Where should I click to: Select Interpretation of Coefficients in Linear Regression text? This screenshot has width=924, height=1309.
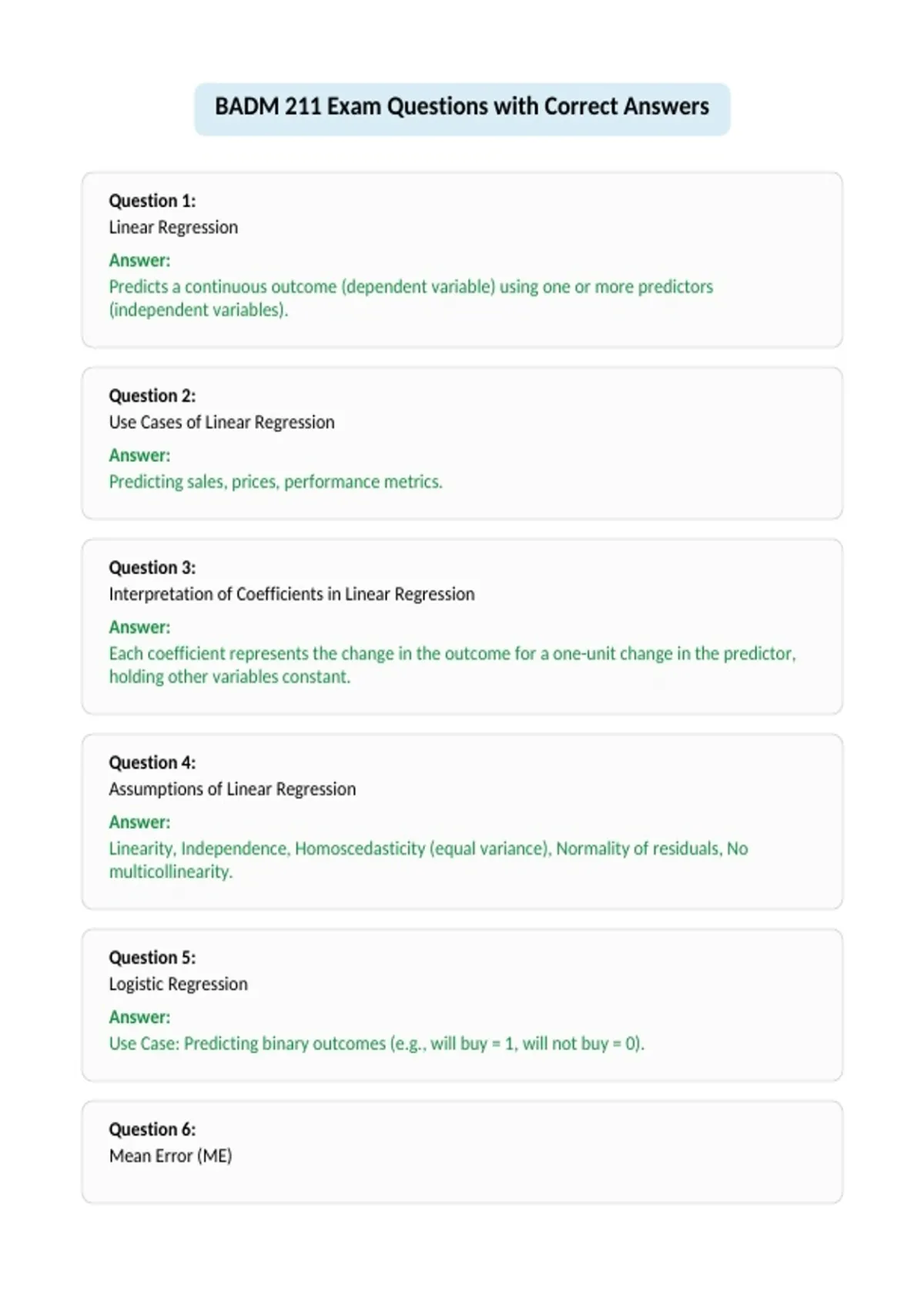pos(292,594)
